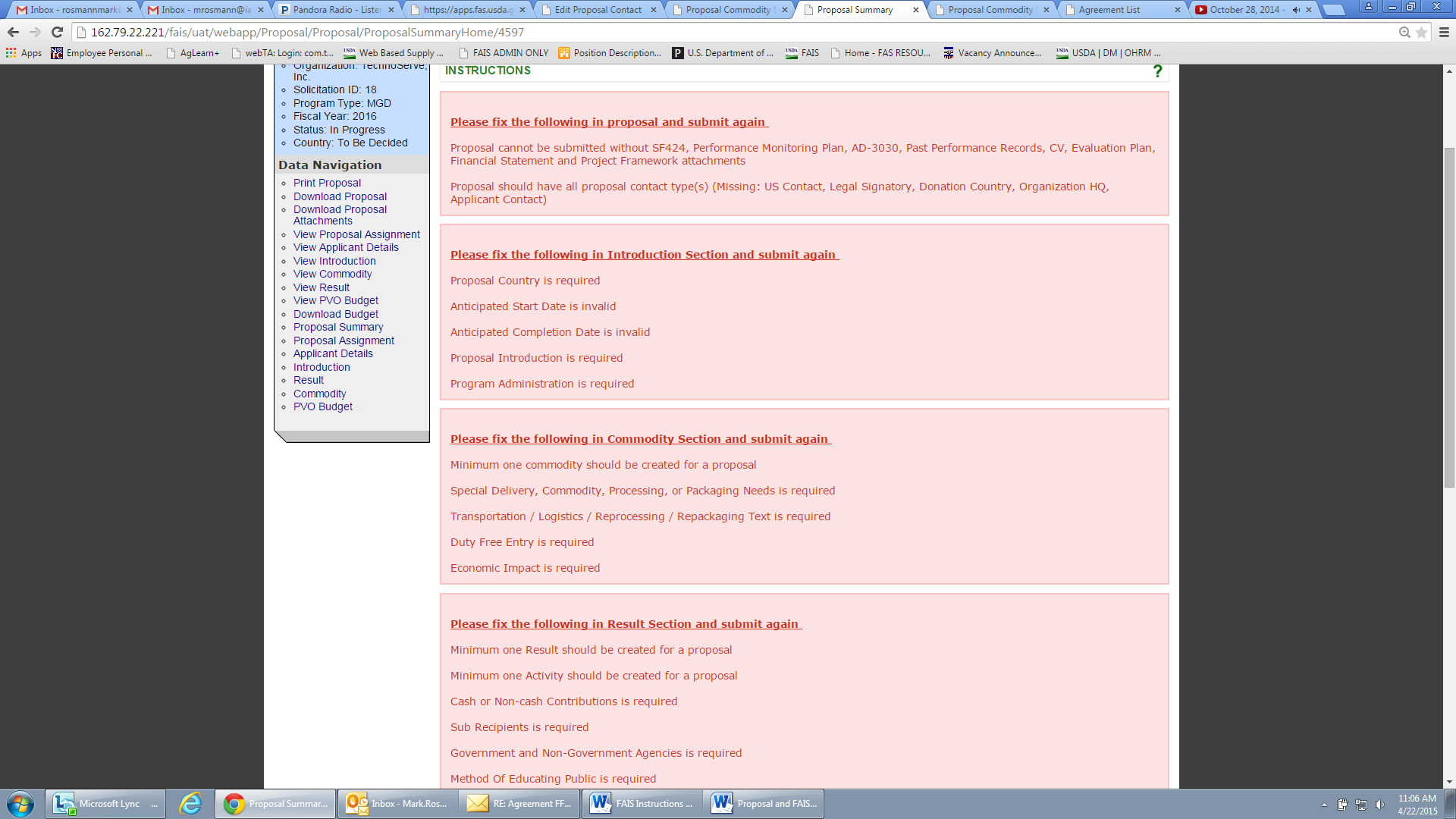Open the View PVO Budget link
Viewport: 1456px width, 819px height.
pos(335,300)
